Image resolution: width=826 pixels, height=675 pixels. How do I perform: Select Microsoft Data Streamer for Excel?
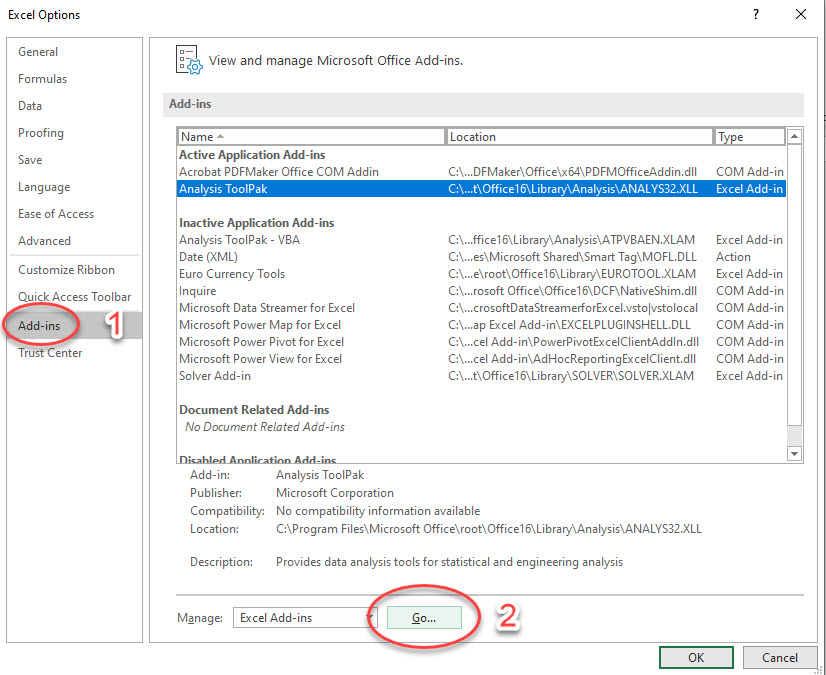pos(481,308)
